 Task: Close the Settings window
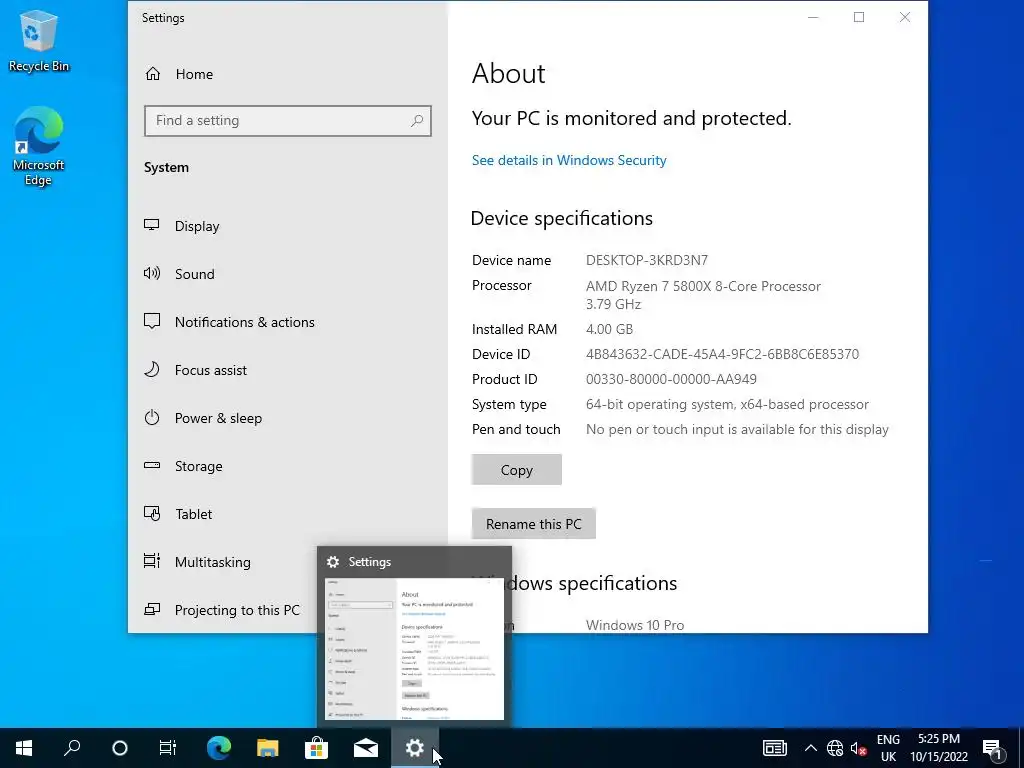pyautogui.click(x=904, y=18)
